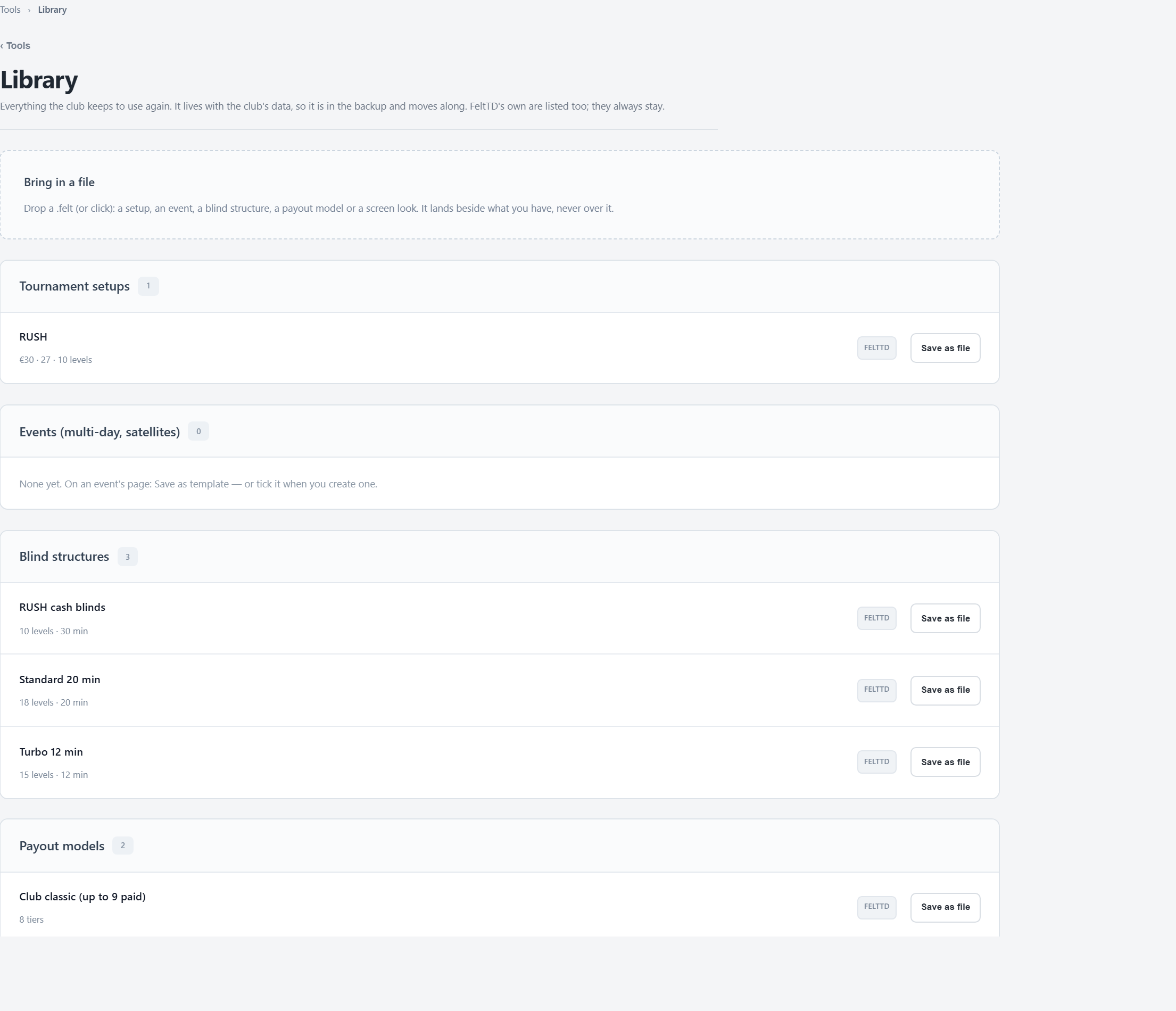Image resolution: width=1176 pixels, height=1011 pixels.
Task: Click the '8 tiers' detail text
Action: 31,919
